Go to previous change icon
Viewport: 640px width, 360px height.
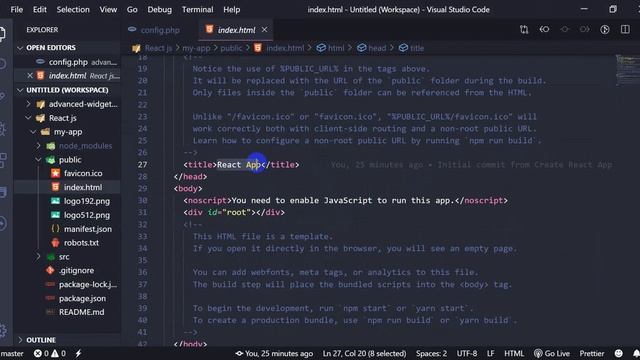click(544, 29)
